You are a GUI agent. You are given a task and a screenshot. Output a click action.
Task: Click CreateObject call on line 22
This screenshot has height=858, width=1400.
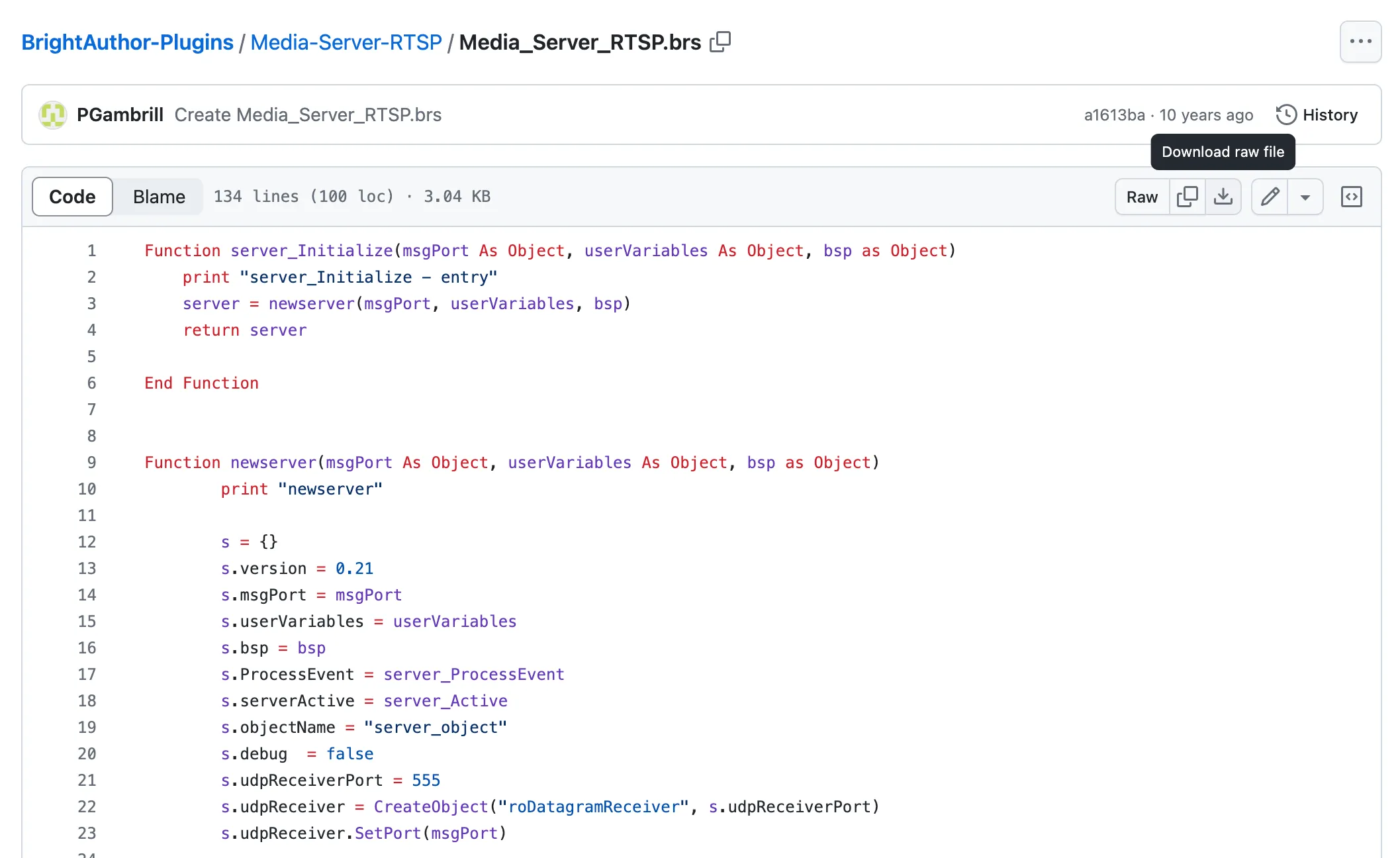(x=431, y=807)
